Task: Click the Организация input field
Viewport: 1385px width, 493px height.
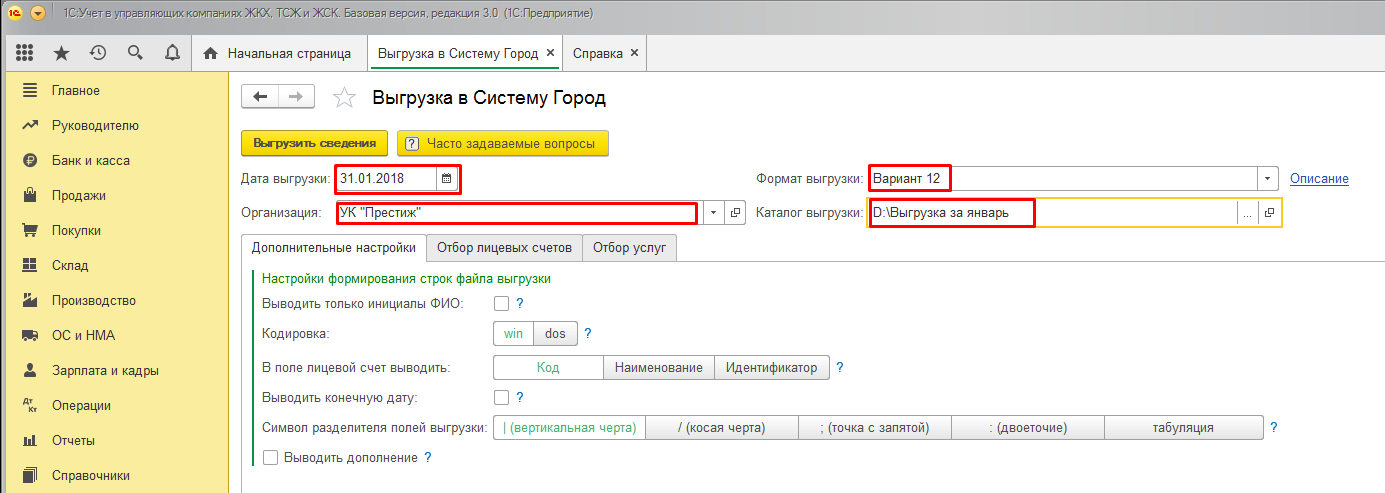Action: click(x=517, y=213)
